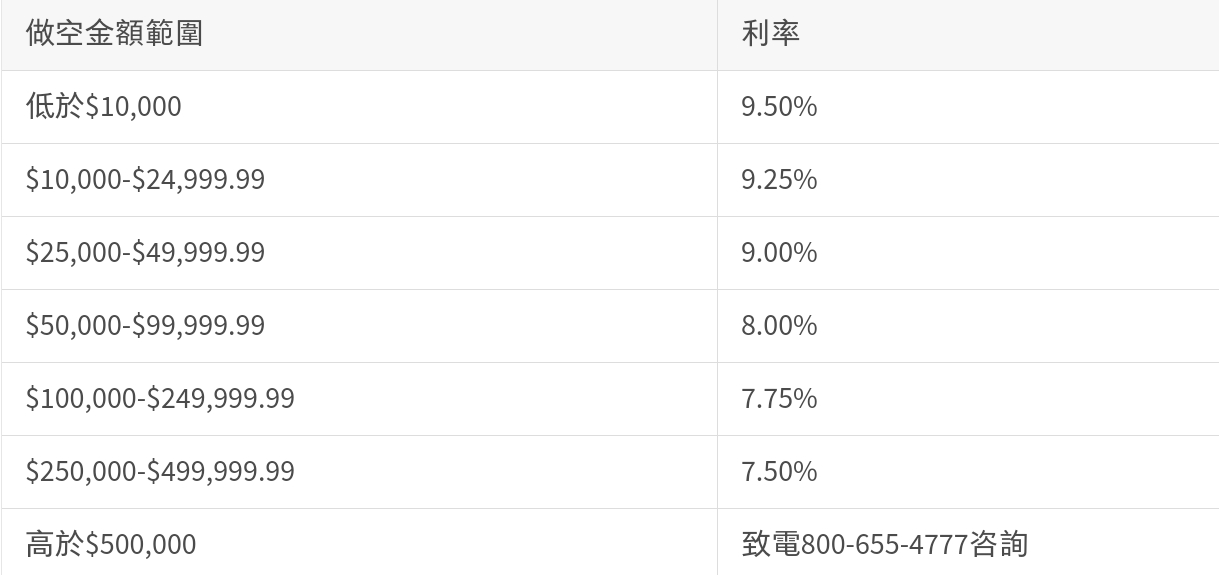
Task: Select the $50,000-$99,999.99 range cell
Action: point(145,325)
